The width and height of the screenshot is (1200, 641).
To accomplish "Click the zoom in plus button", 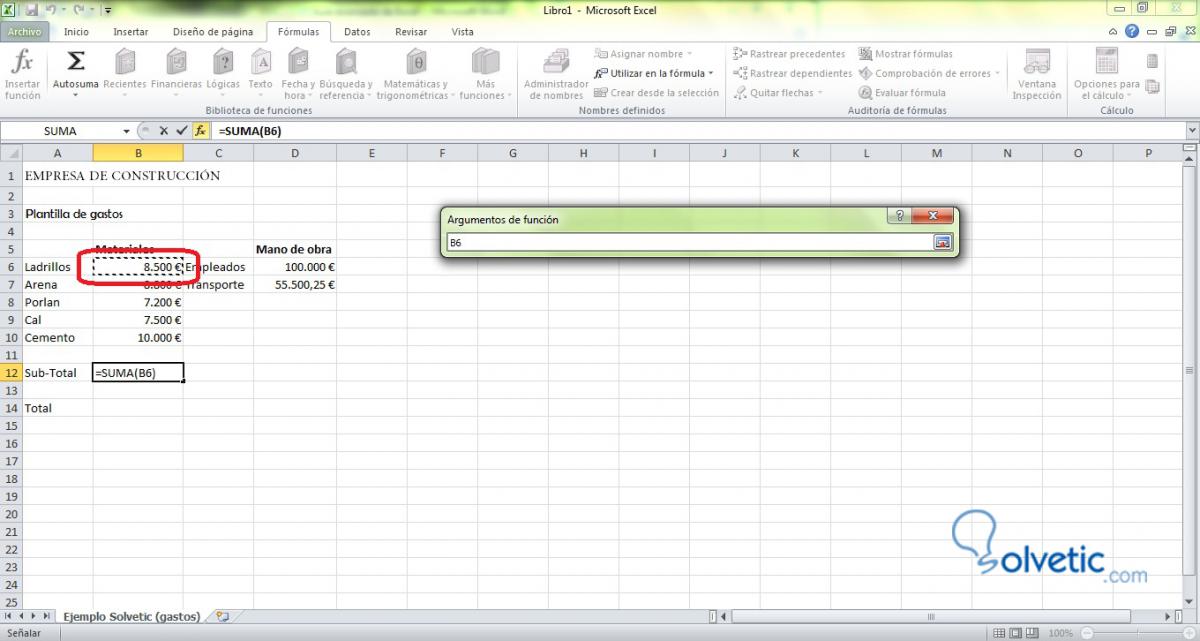I will click(x=1190, y=633).
